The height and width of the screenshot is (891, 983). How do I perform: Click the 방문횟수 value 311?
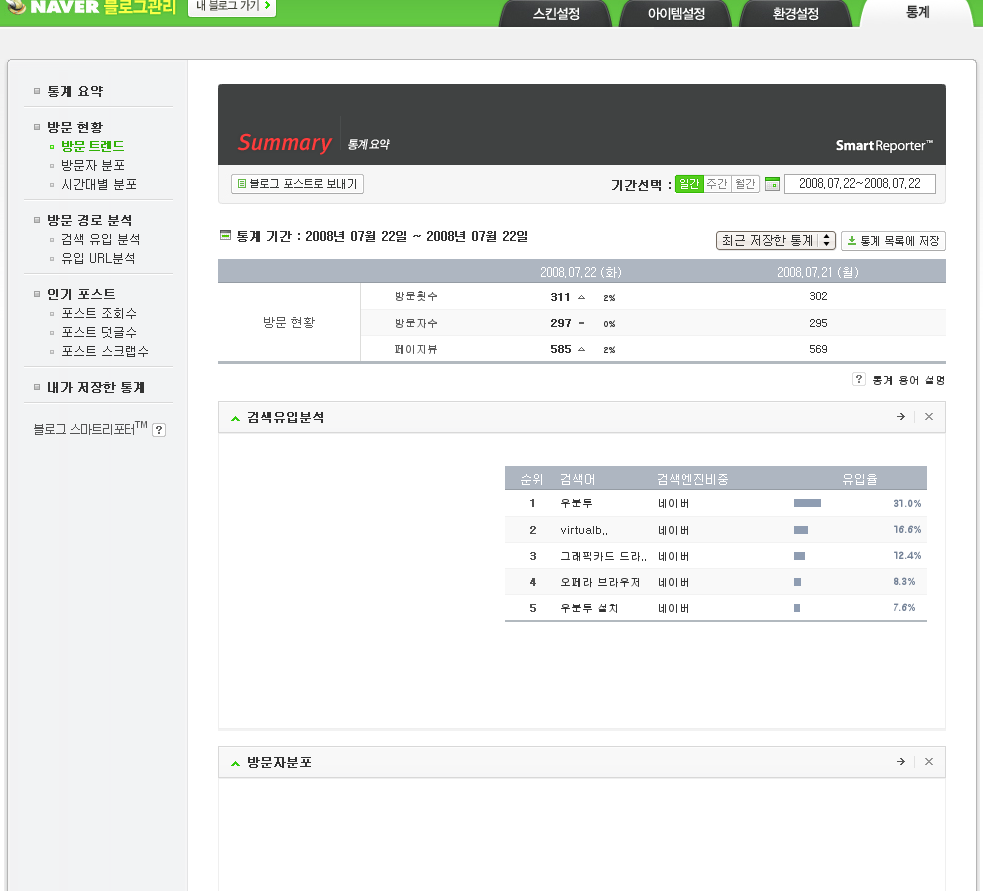[x=560, y=297]
